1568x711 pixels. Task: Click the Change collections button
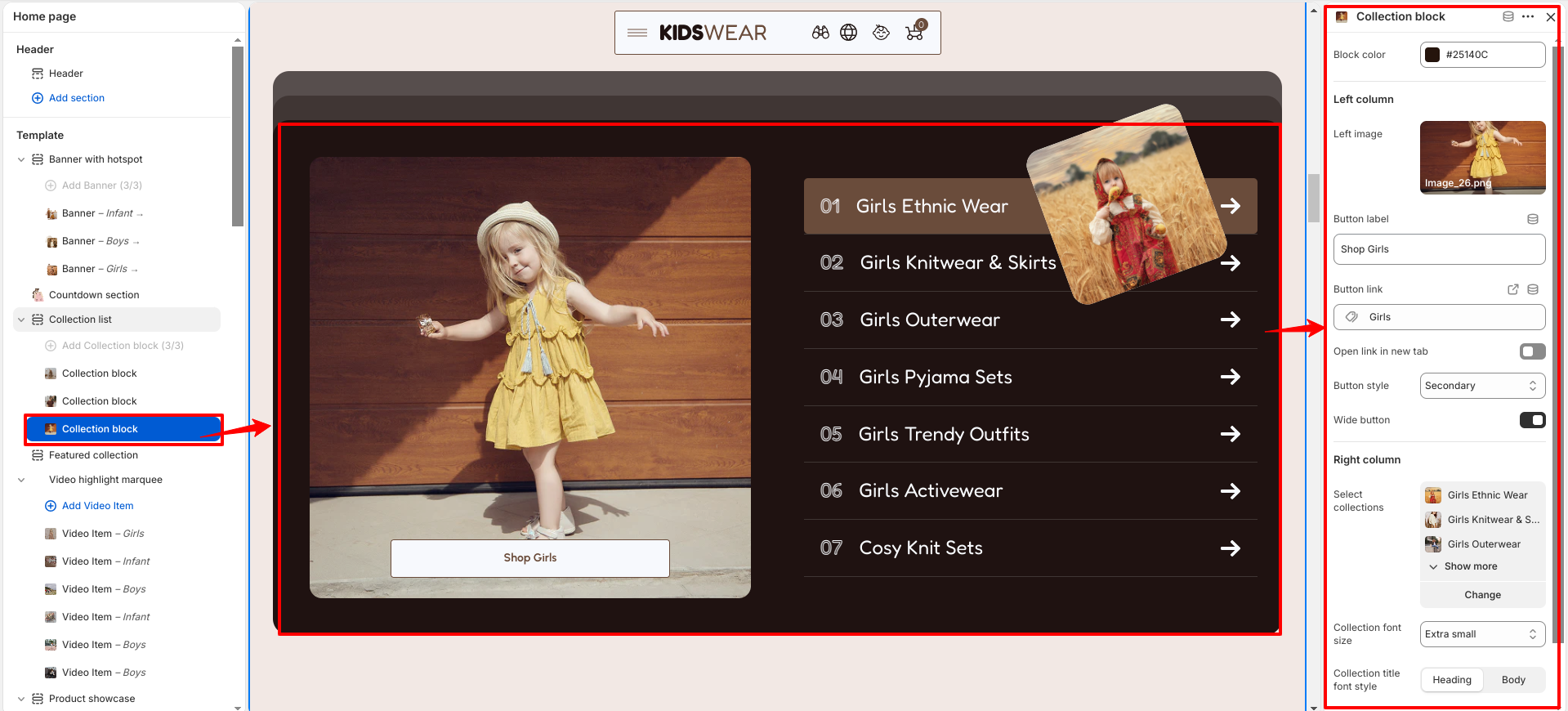1482,595
